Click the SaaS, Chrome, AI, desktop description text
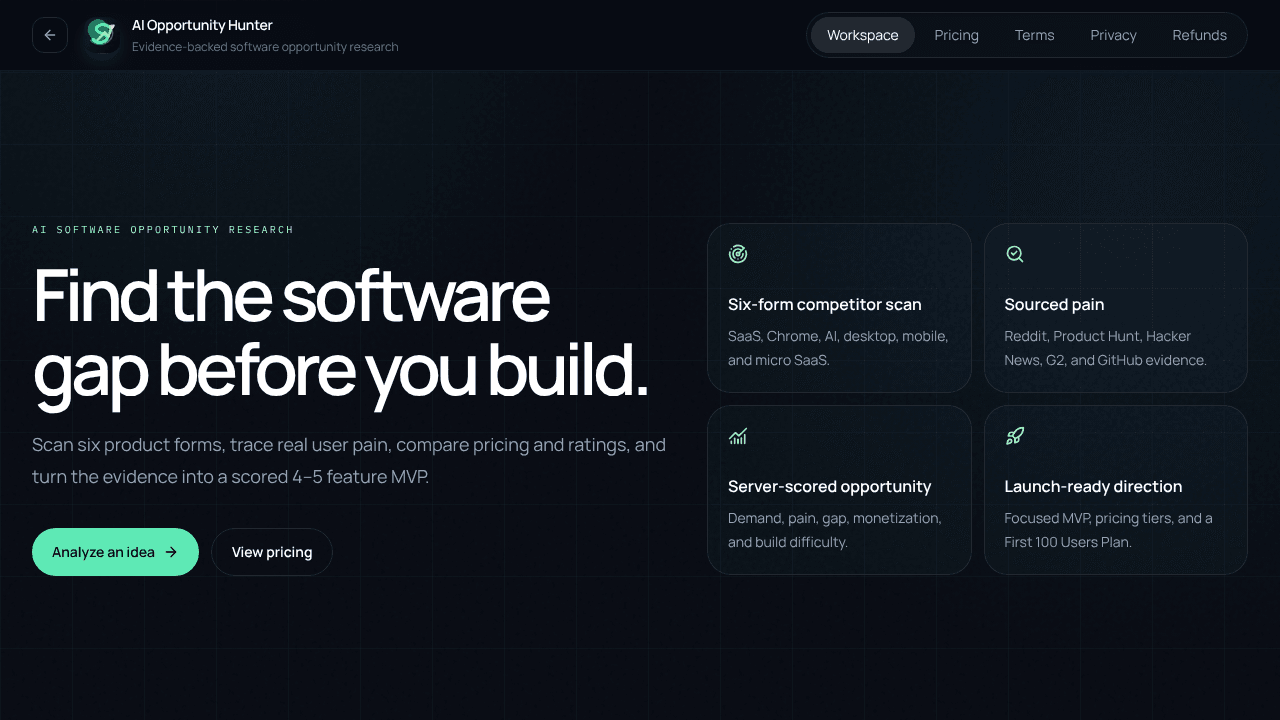Viewport: 1280px width, 720px height. click(838, 348)
